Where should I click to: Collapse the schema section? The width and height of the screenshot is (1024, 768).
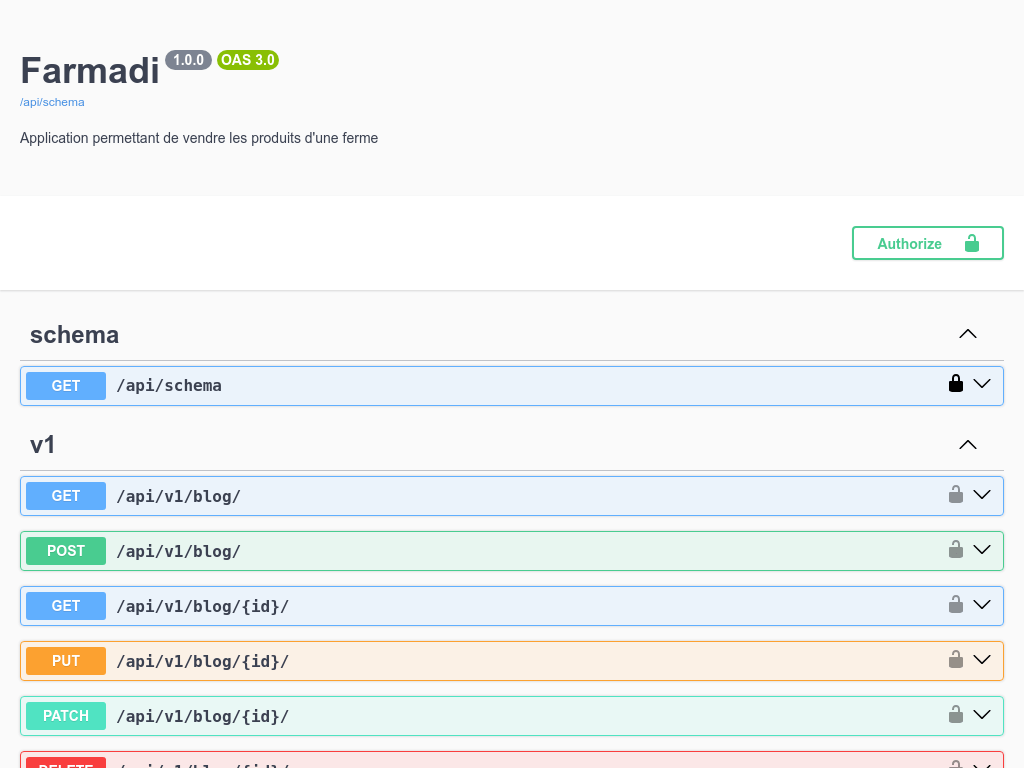point(967,334)
